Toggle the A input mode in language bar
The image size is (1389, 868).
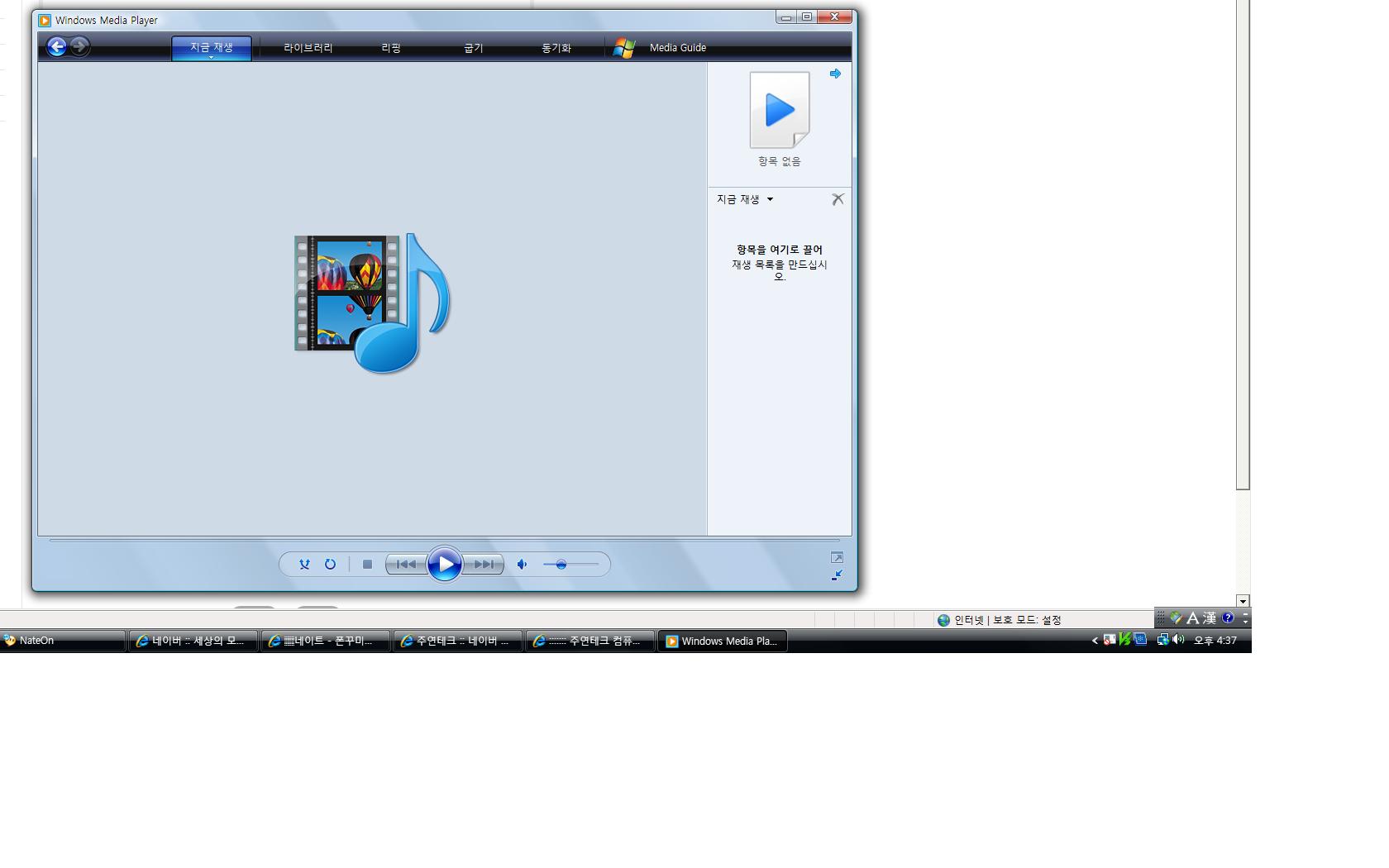pos(1192,618)
